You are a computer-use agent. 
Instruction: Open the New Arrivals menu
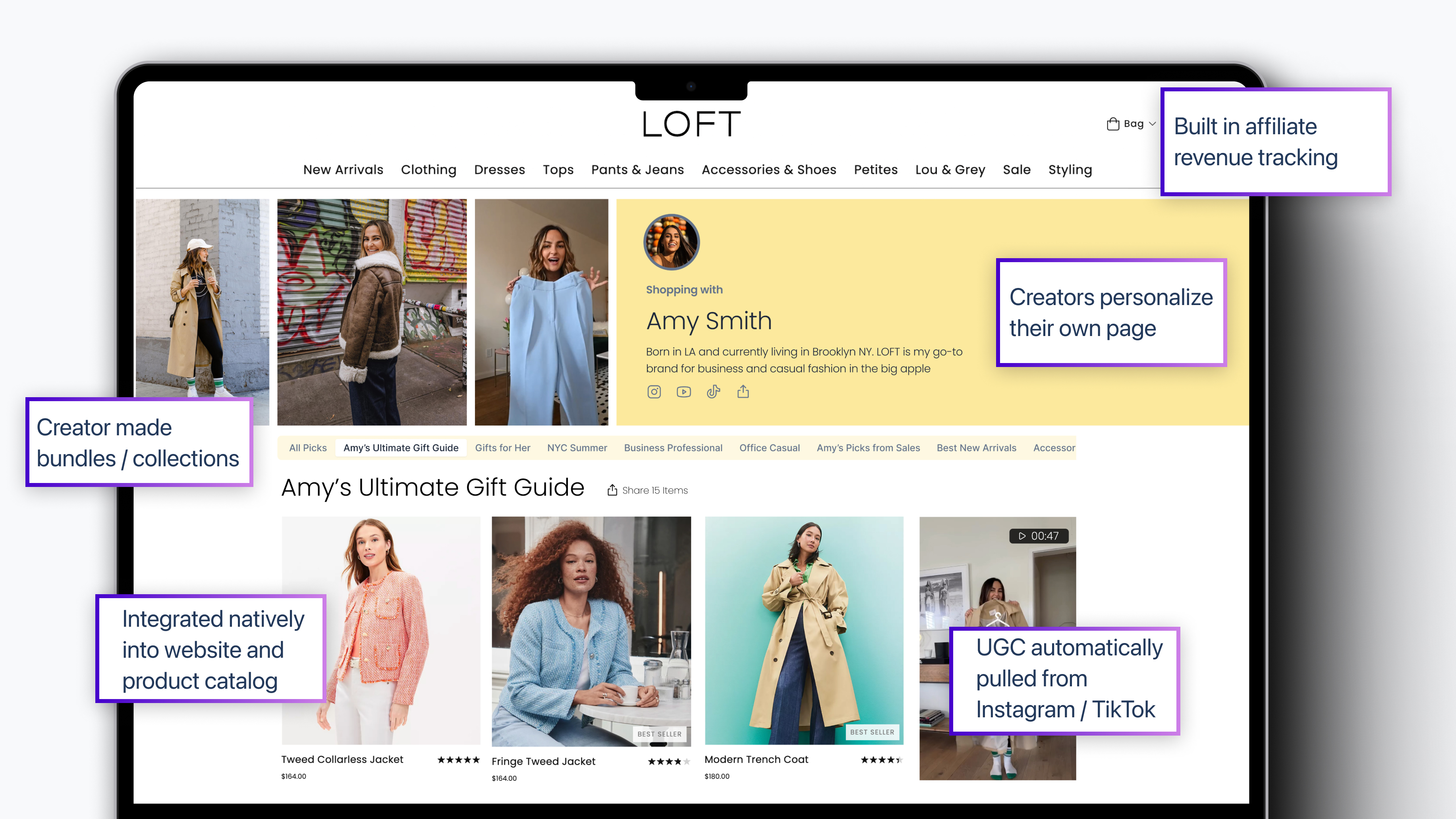point(342,170)
